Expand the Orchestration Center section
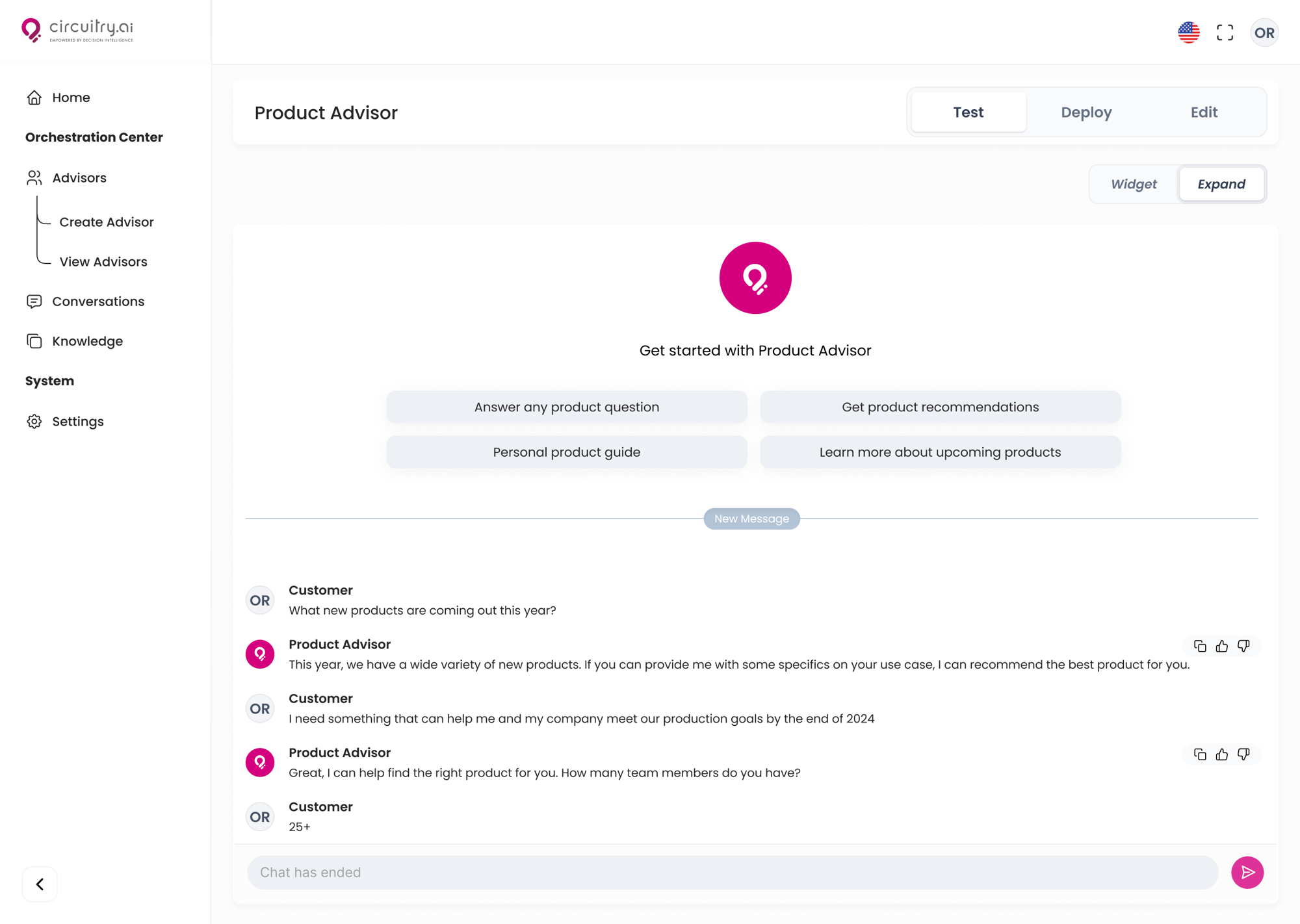Viewport: 1300px width, 924px height. [x=94, y=137]
